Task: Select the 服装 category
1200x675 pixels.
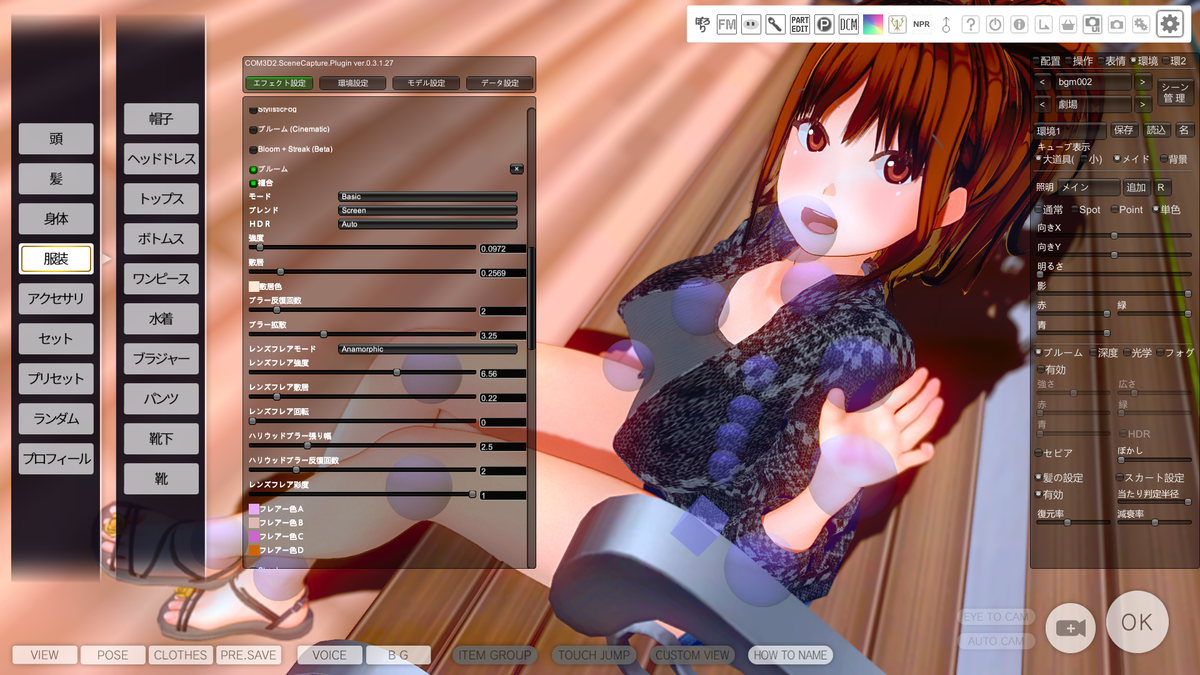Action: click(x=56, y=259)
